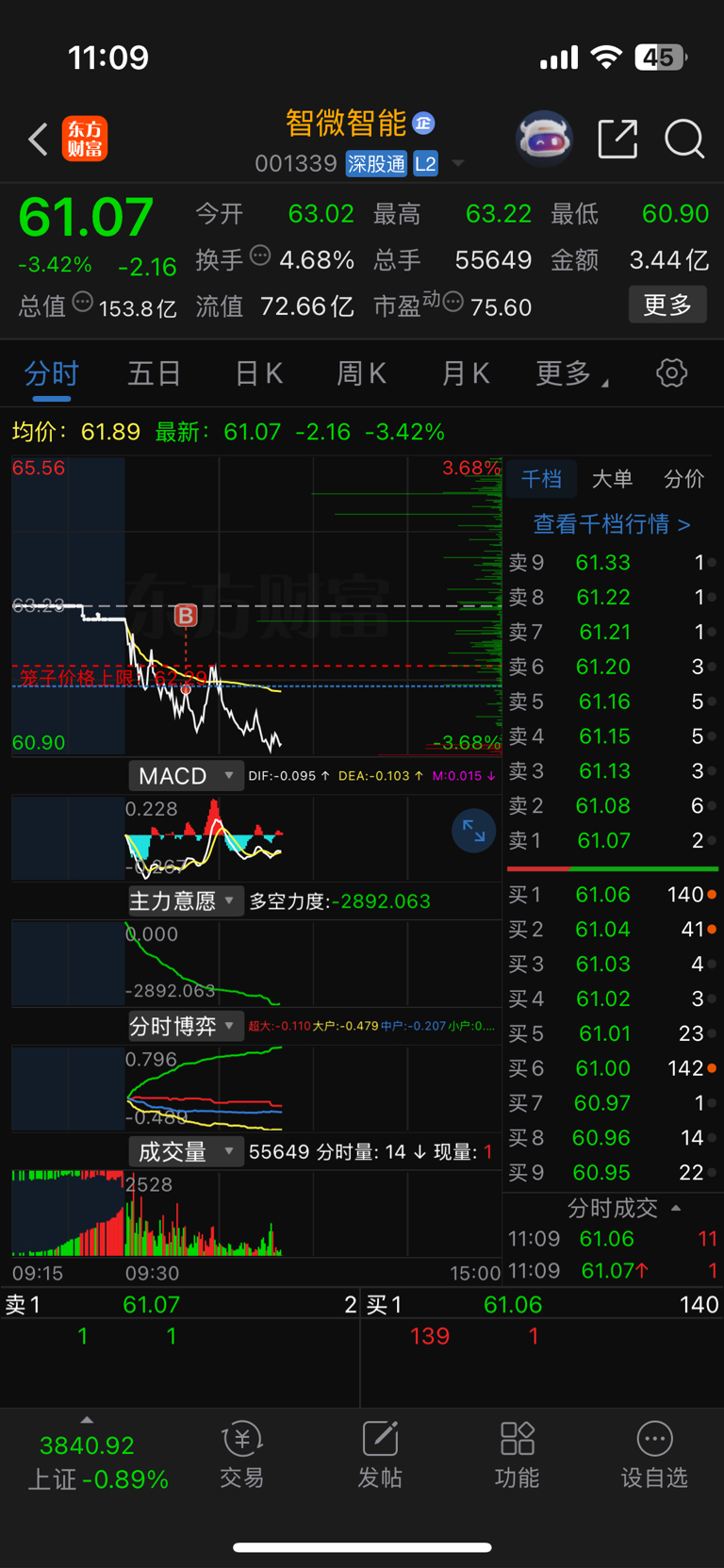Open 查看千档行情 link
This screenshot has height=1568, width=724.
[612, 524]
